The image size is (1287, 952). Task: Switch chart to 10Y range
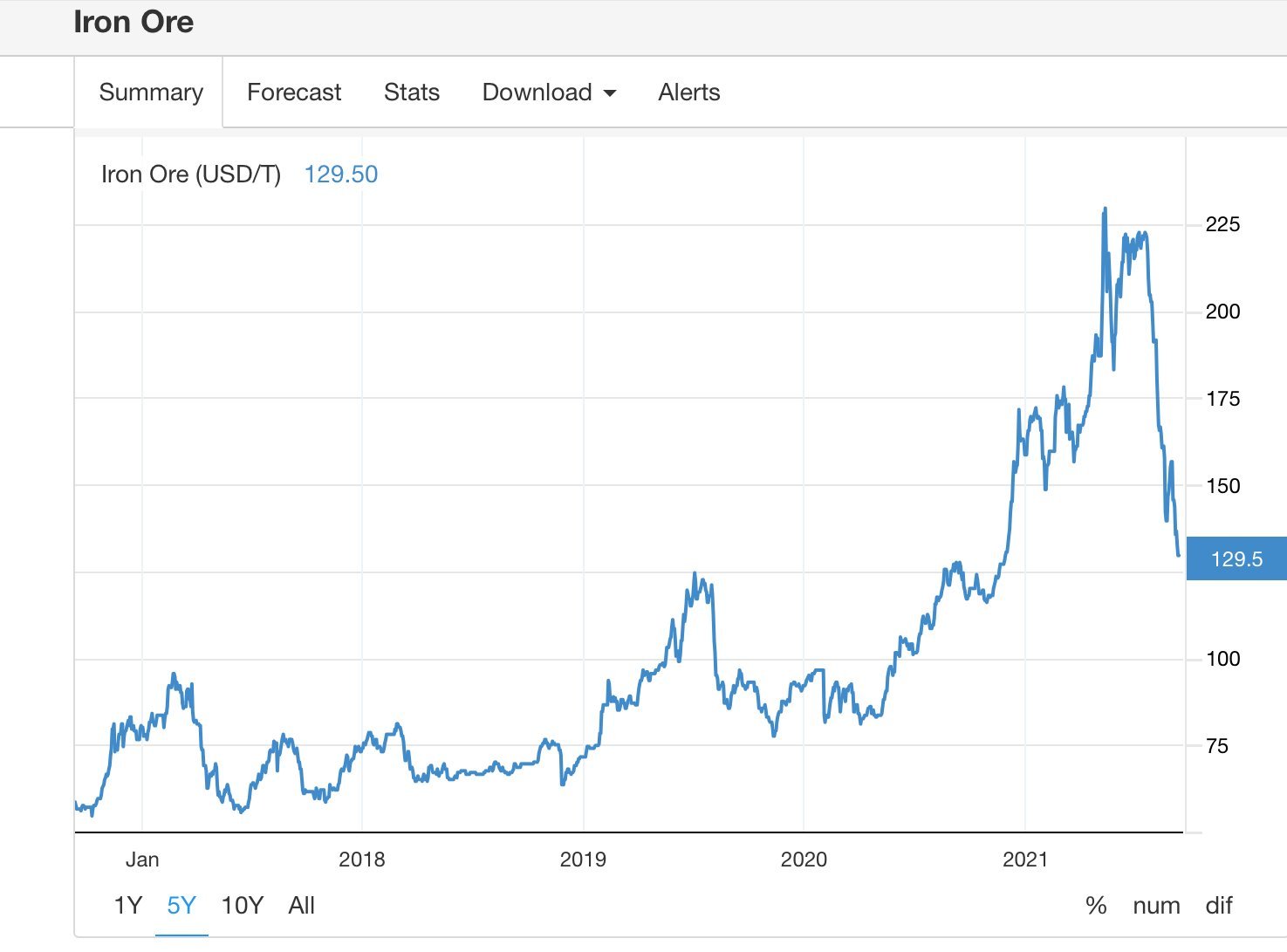[242, 906]
